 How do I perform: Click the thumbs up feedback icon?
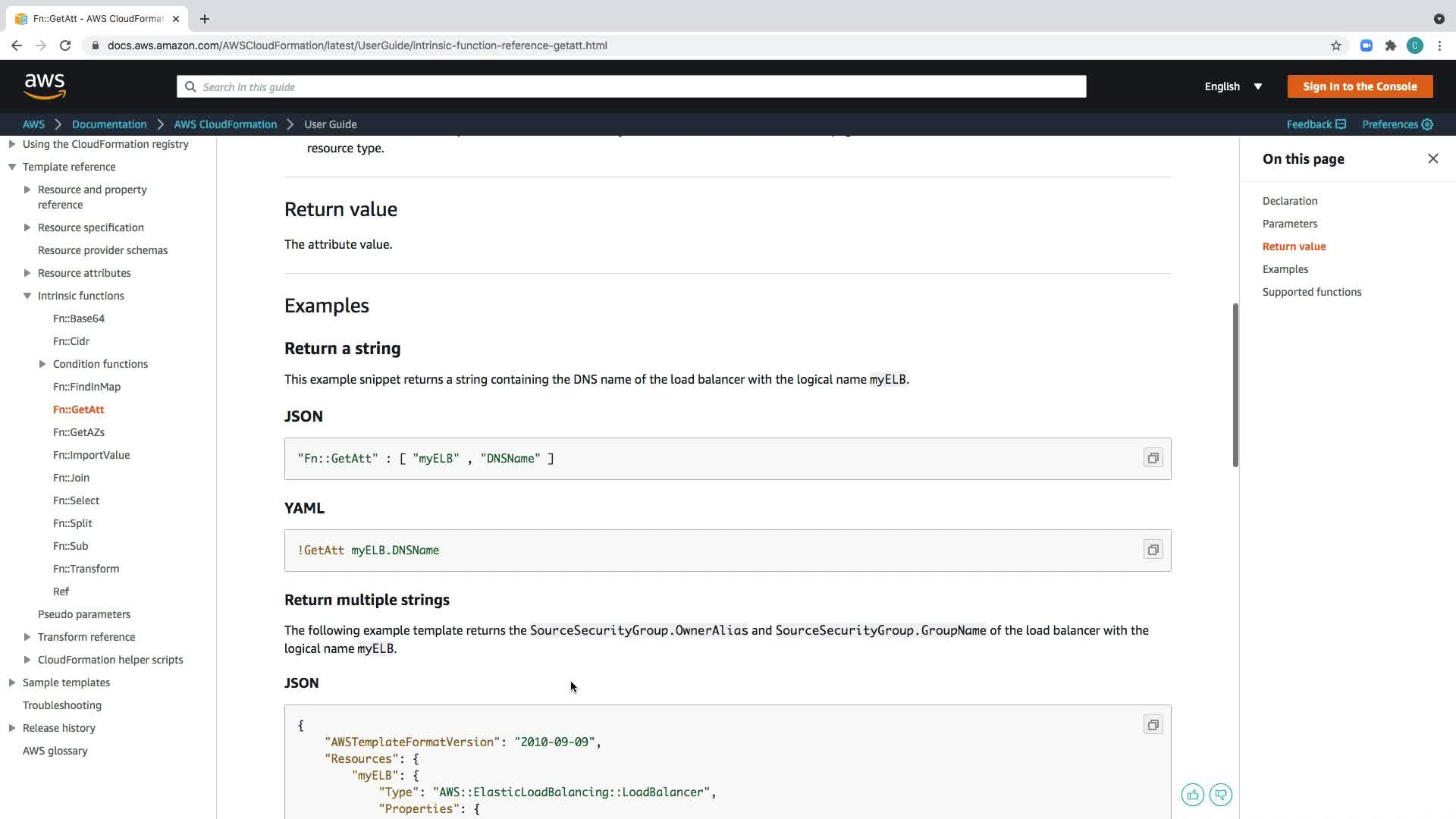(x=1192, y=795)
